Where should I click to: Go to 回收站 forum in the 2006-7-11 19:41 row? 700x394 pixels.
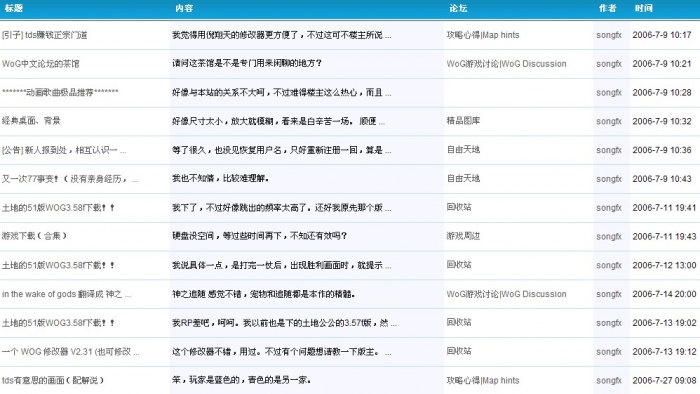click(459, 207)
